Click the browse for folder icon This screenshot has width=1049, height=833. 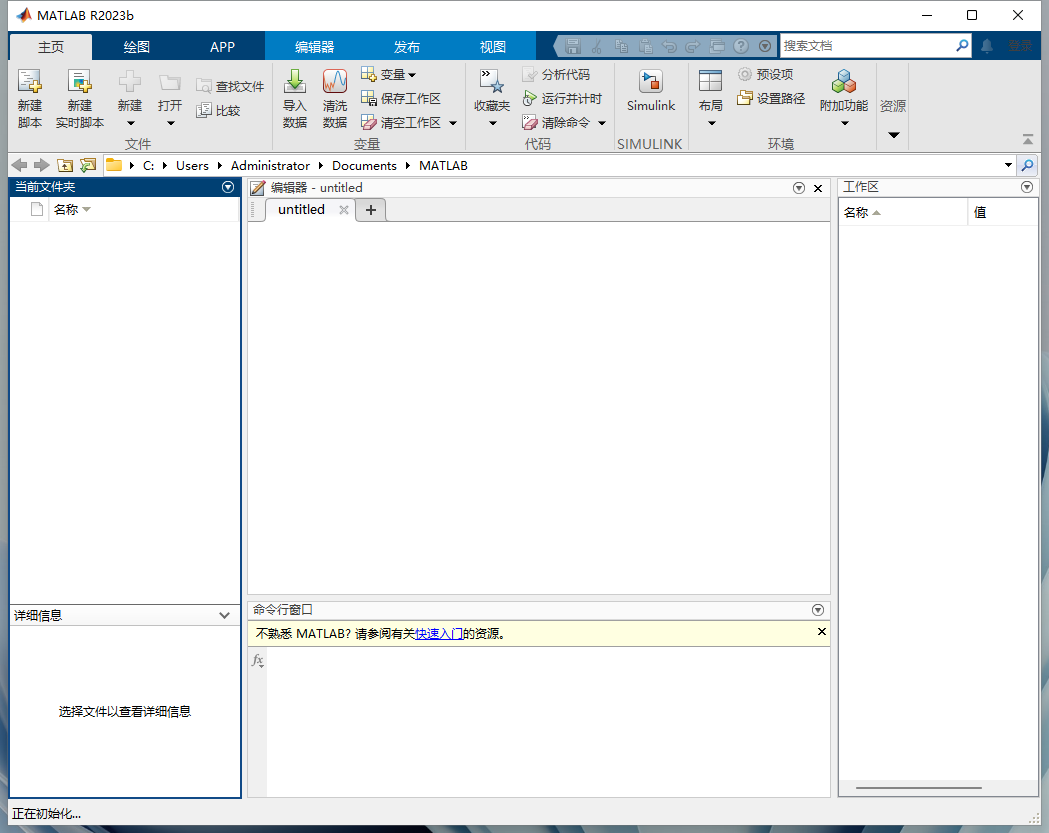pos(88,165)
